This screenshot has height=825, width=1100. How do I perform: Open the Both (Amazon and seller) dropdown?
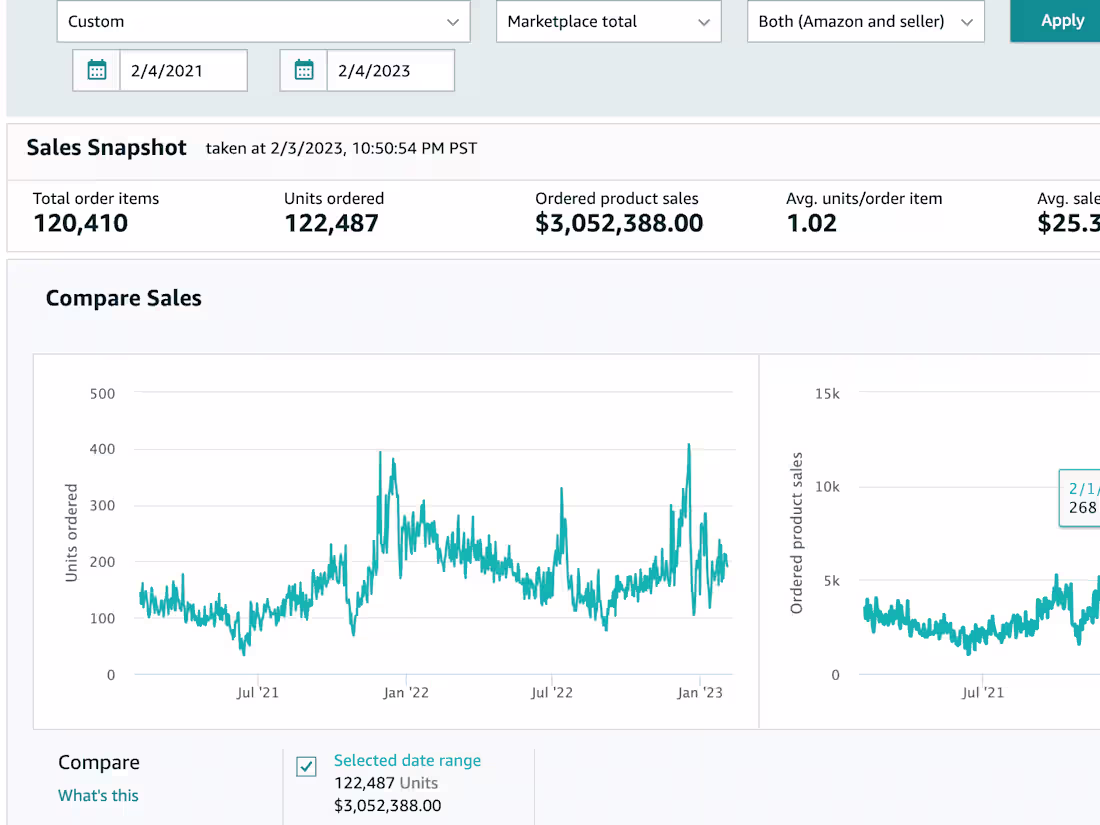tap(865, 21)
